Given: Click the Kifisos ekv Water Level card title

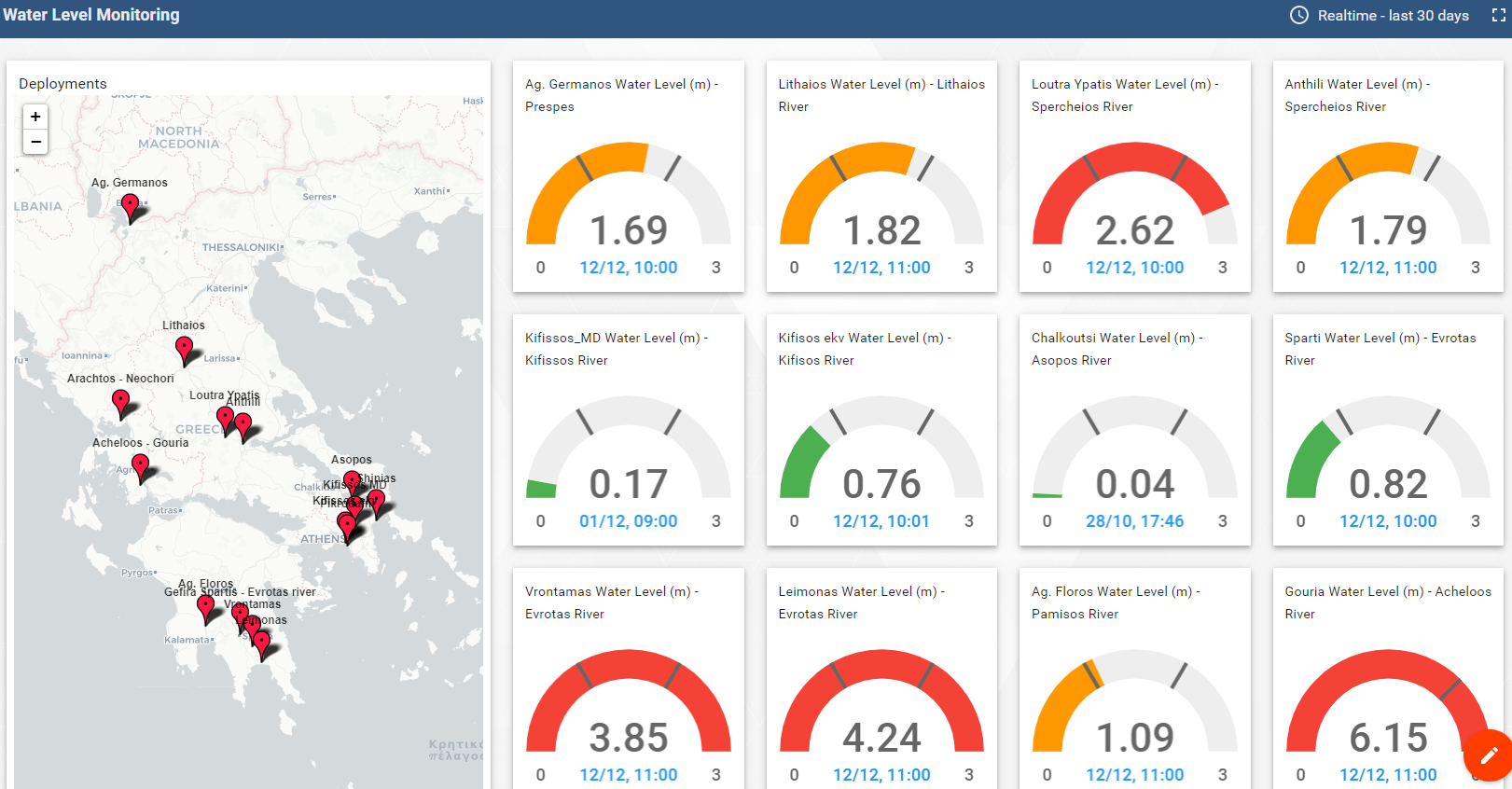Looking at the screenshot, I should coord(865,349).
